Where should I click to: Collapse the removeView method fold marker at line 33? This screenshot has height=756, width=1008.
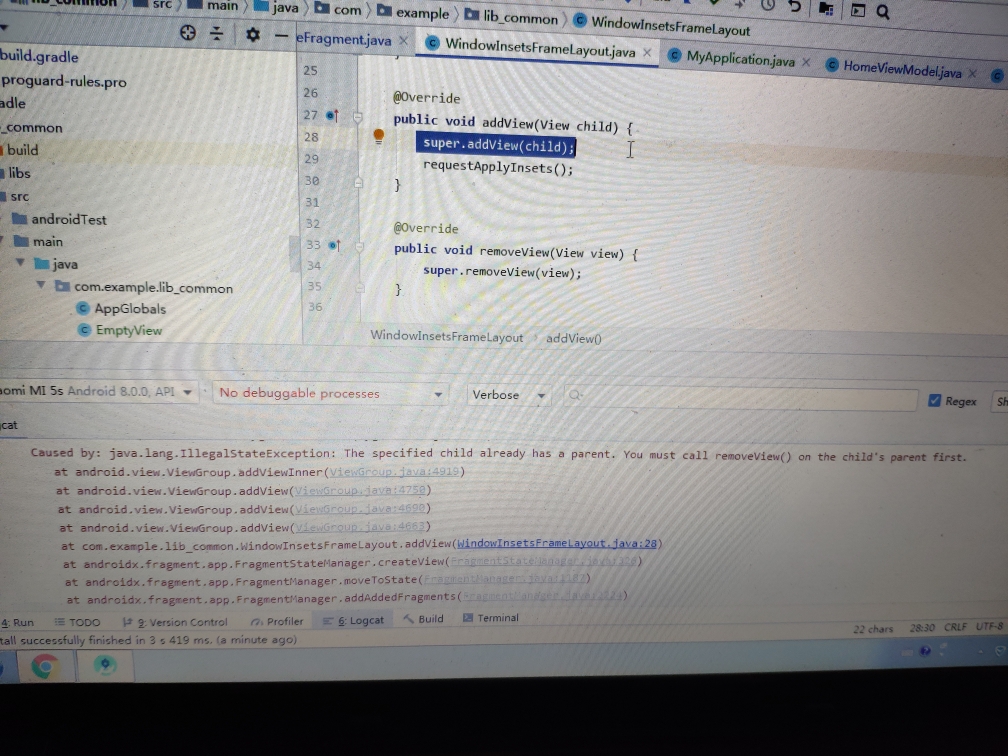click(x=359, y=246)
